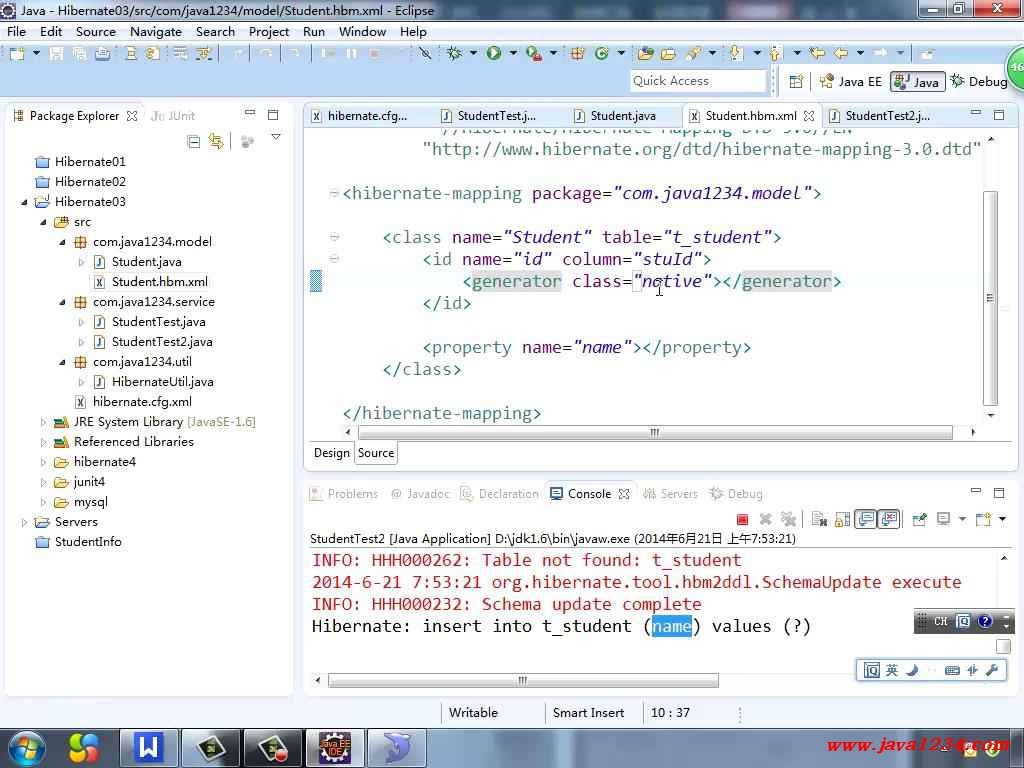Toggle Show Console When Standard Out Changes
Viewport: 1024px width, 768px height.
[866, 519]
